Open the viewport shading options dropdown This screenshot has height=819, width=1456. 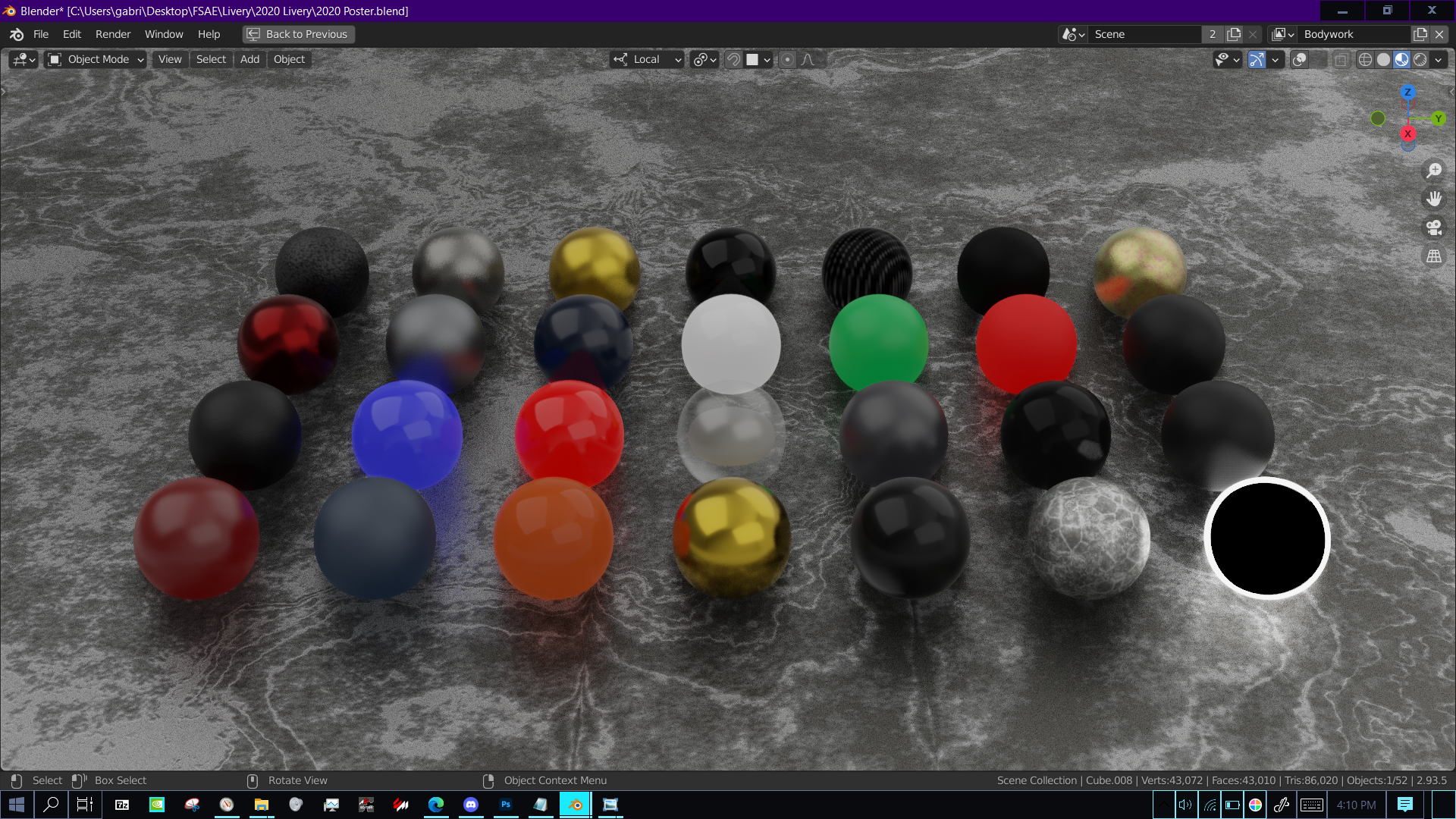[x=1439, y=59]
